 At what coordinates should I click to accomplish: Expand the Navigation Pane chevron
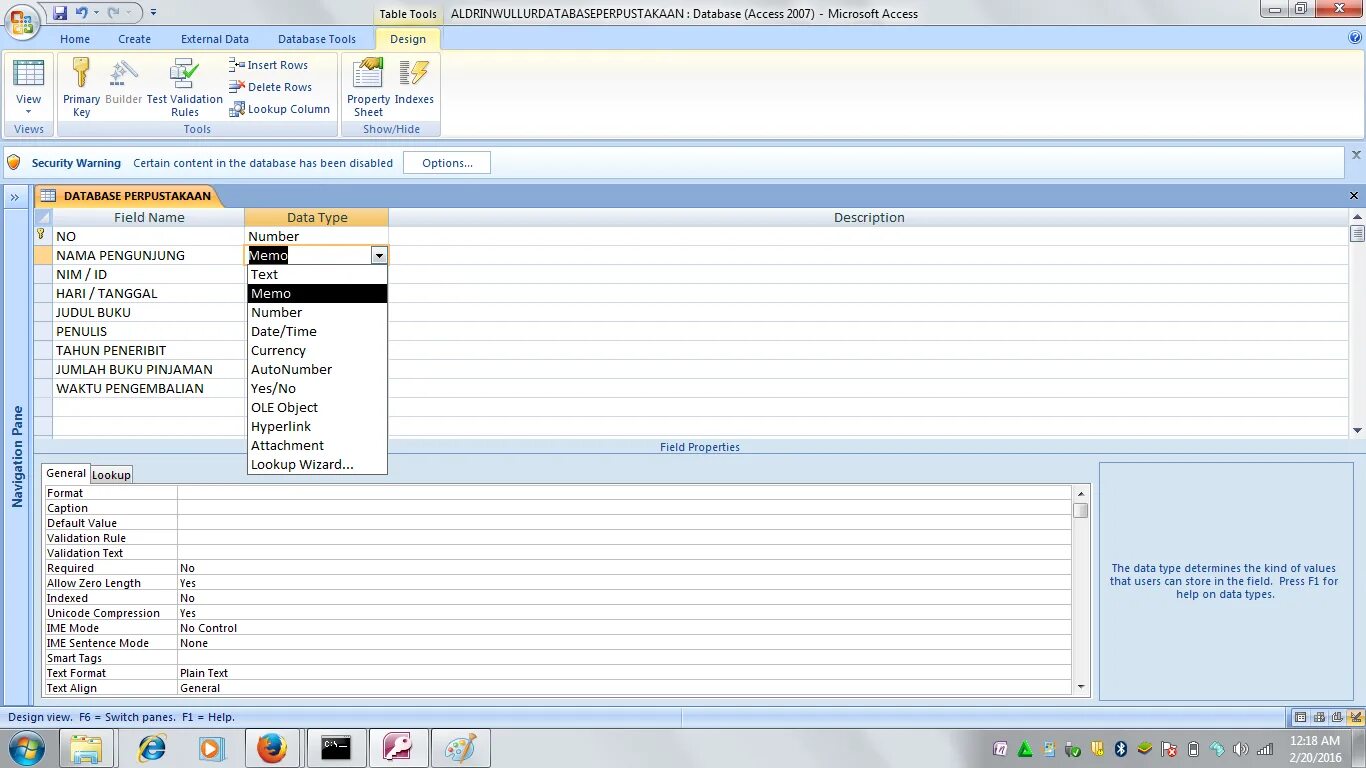pyautogui.click(x=15, y=197)
